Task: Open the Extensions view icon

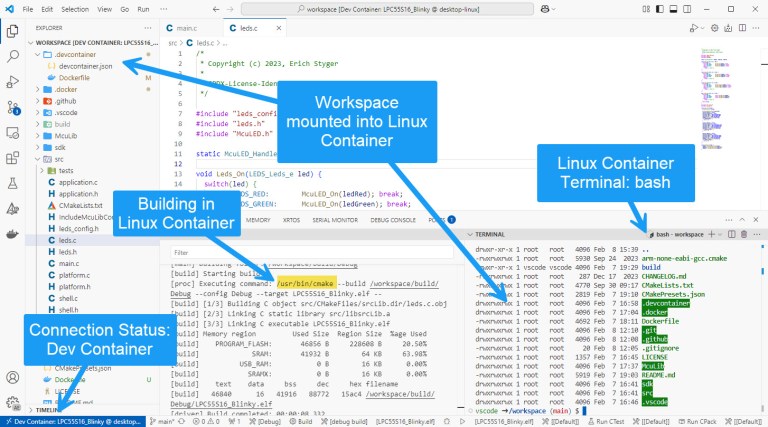Action: 13,158
